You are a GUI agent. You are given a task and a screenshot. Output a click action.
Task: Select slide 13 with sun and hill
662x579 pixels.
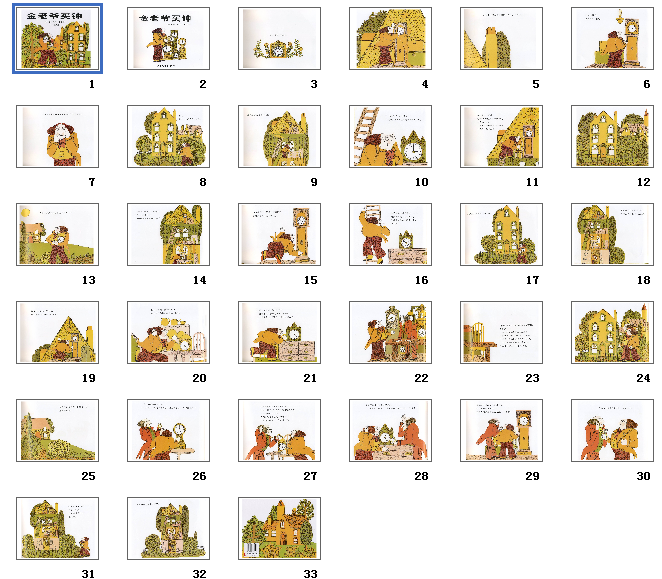click(x=57, y=234)
